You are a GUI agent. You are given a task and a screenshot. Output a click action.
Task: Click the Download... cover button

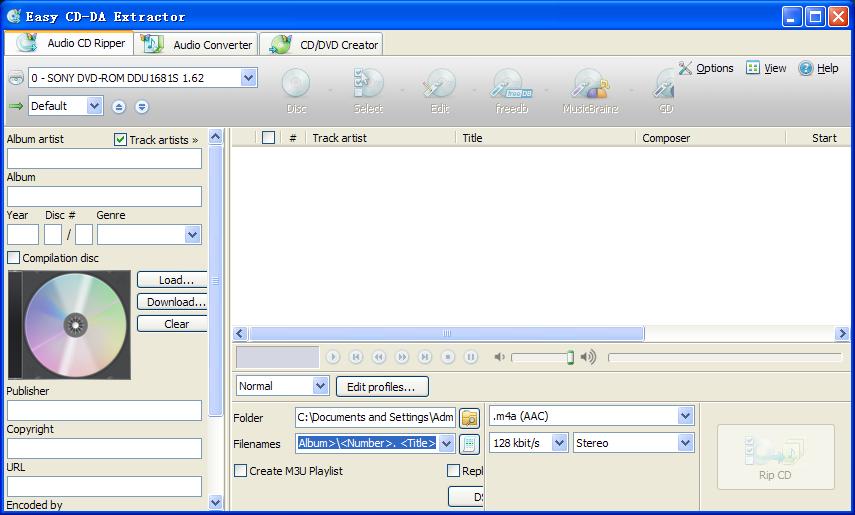173,302
